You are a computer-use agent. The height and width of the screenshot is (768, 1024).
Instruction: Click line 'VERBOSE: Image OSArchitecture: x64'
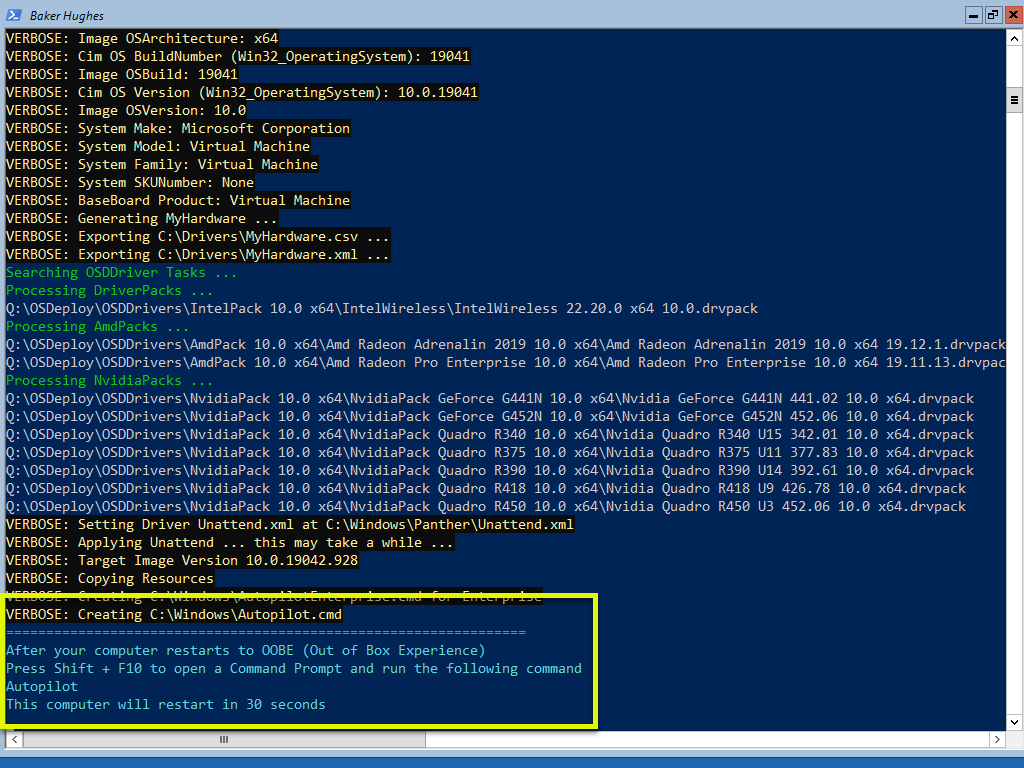coord(142,39)
